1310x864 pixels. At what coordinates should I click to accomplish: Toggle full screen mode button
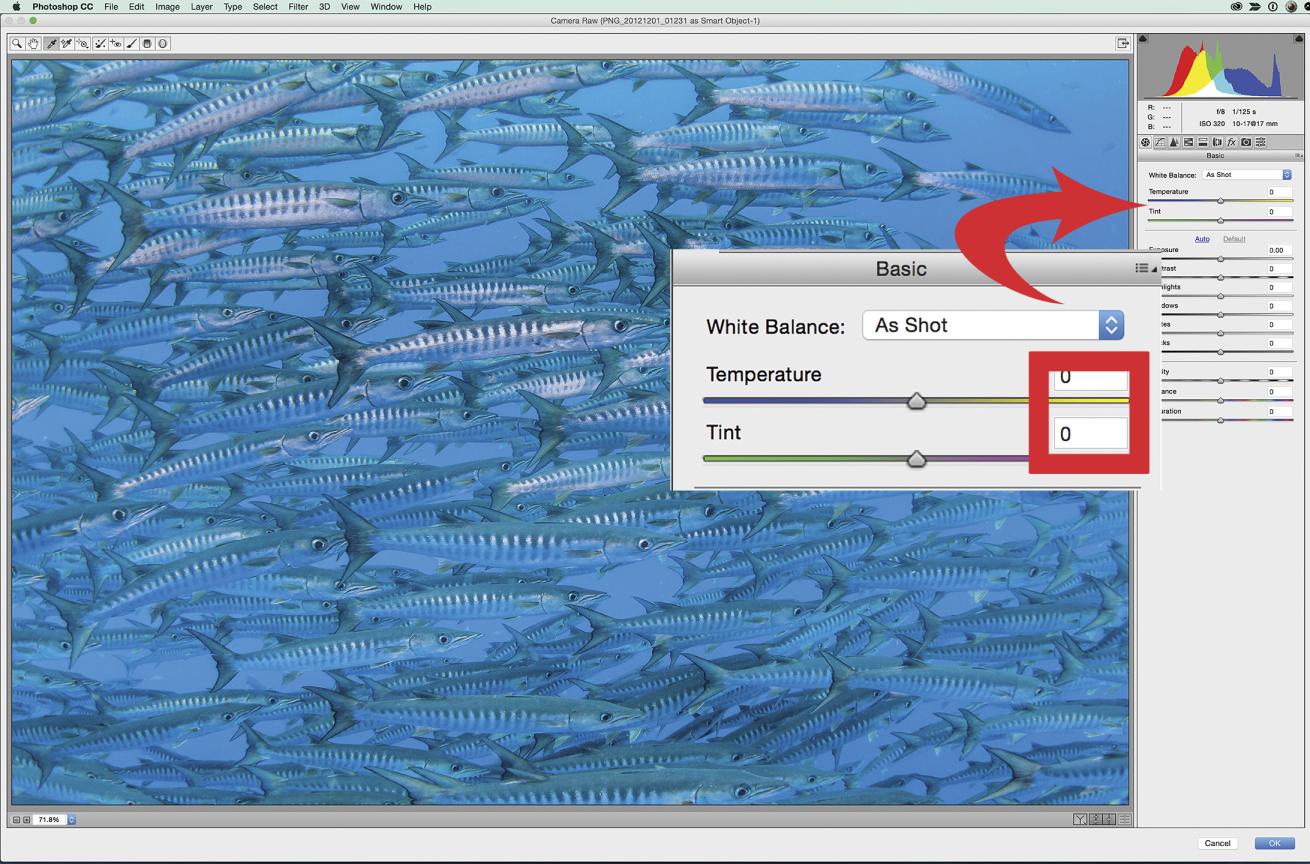tap(1123, 44)
